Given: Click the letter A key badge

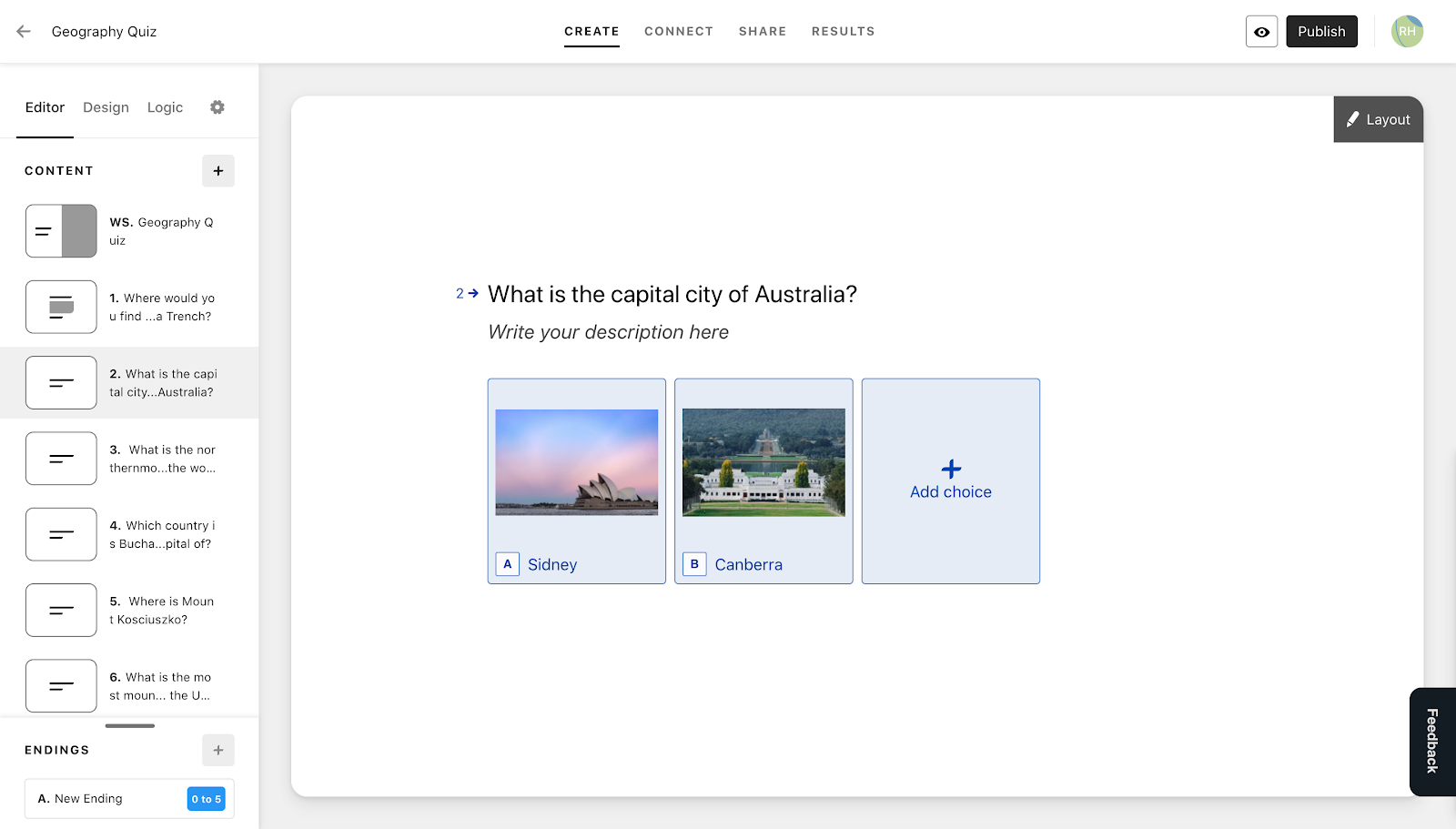Looking at the screenshot, I should (508, 564).
